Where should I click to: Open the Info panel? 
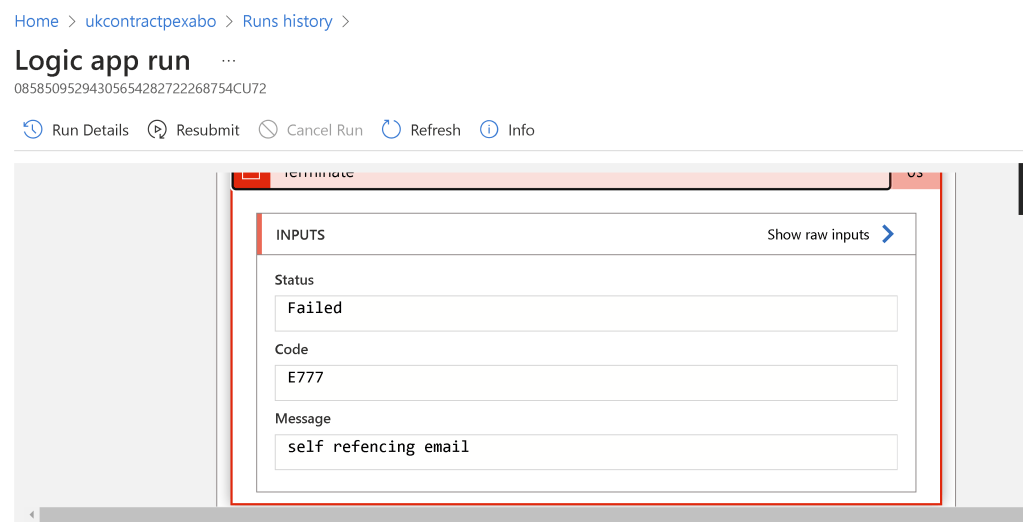[x=507, y=130]
